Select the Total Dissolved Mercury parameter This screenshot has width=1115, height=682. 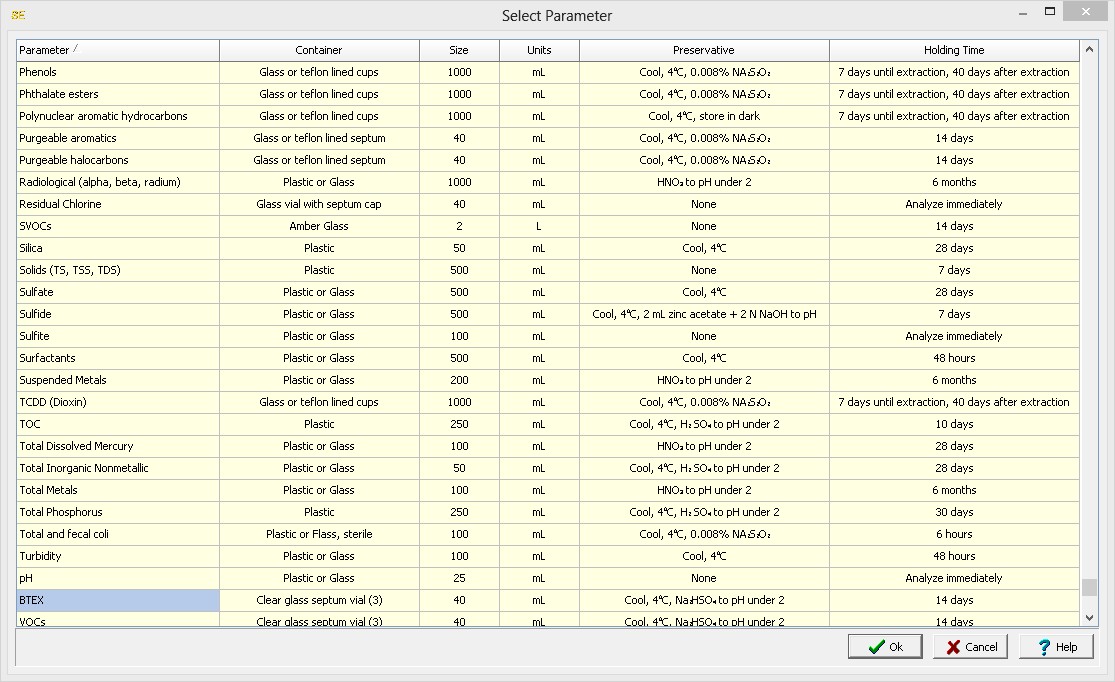[118, 446]
